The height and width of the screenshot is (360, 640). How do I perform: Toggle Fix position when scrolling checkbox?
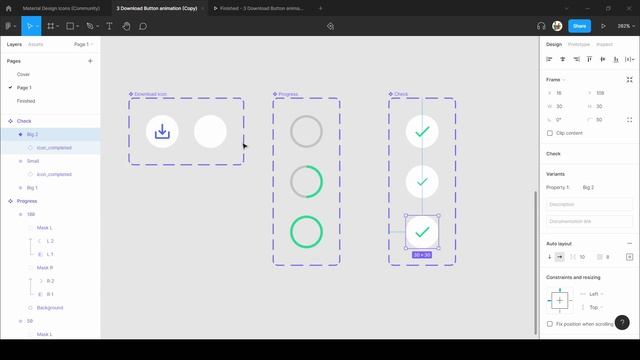point(550,324)
